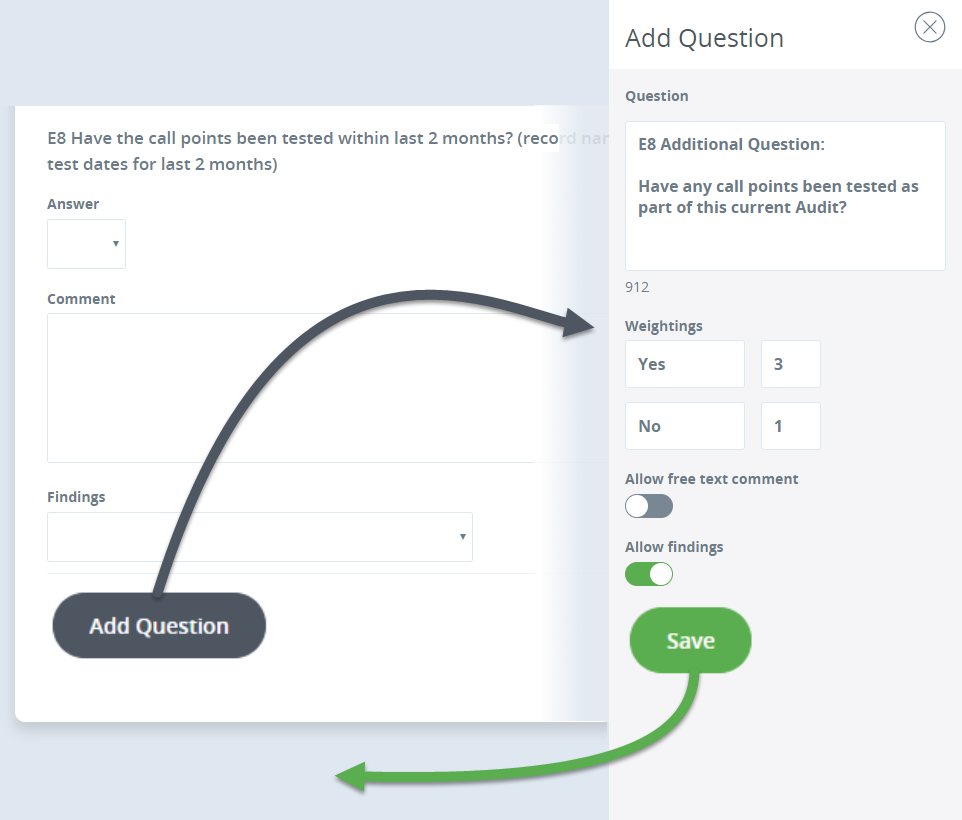Click the Comment text box
This screenshot has height=820, width=962.
(290, 387)
